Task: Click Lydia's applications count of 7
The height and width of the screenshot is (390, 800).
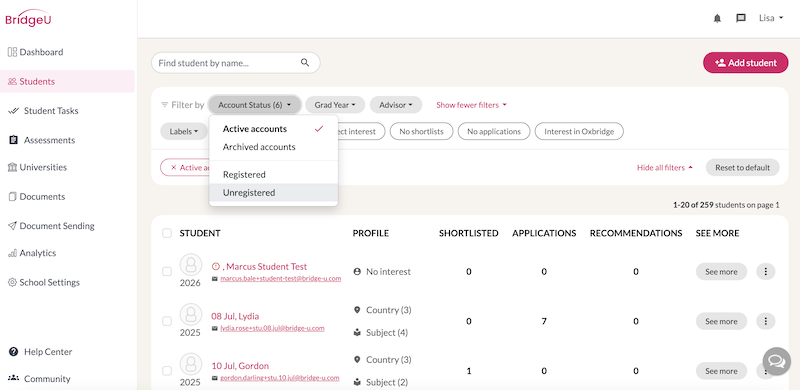Action: click(544, 321)
